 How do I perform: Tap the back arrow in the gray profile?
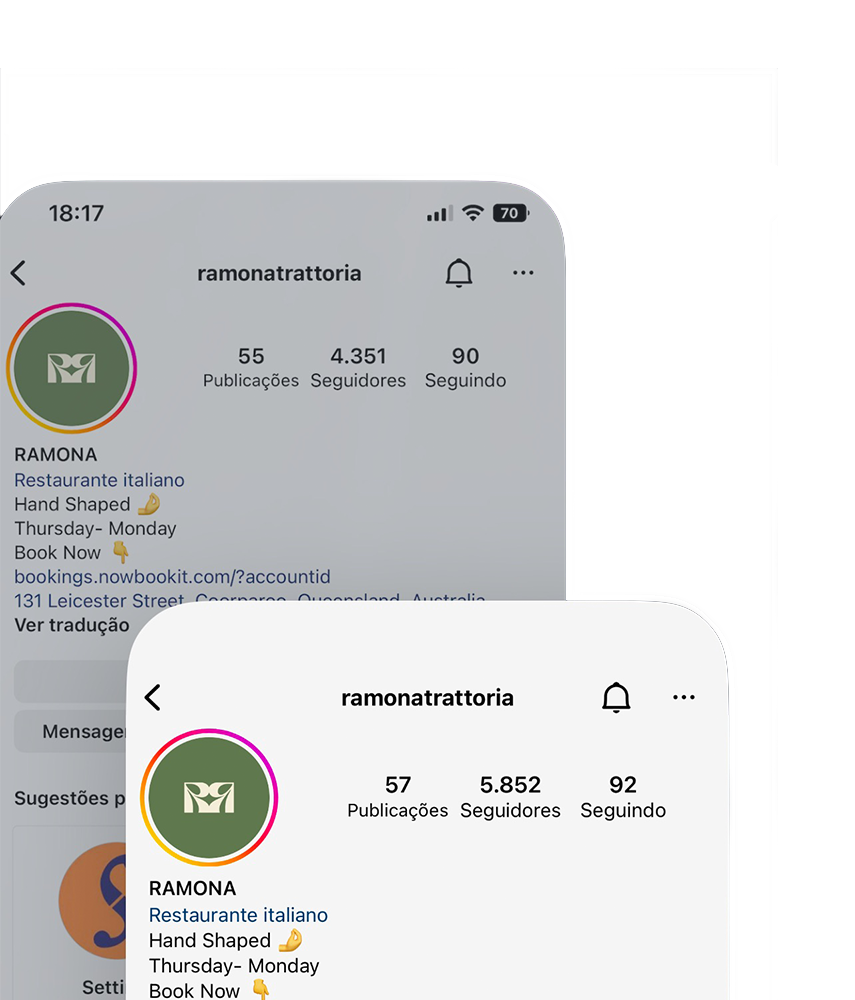coord(18,273)
